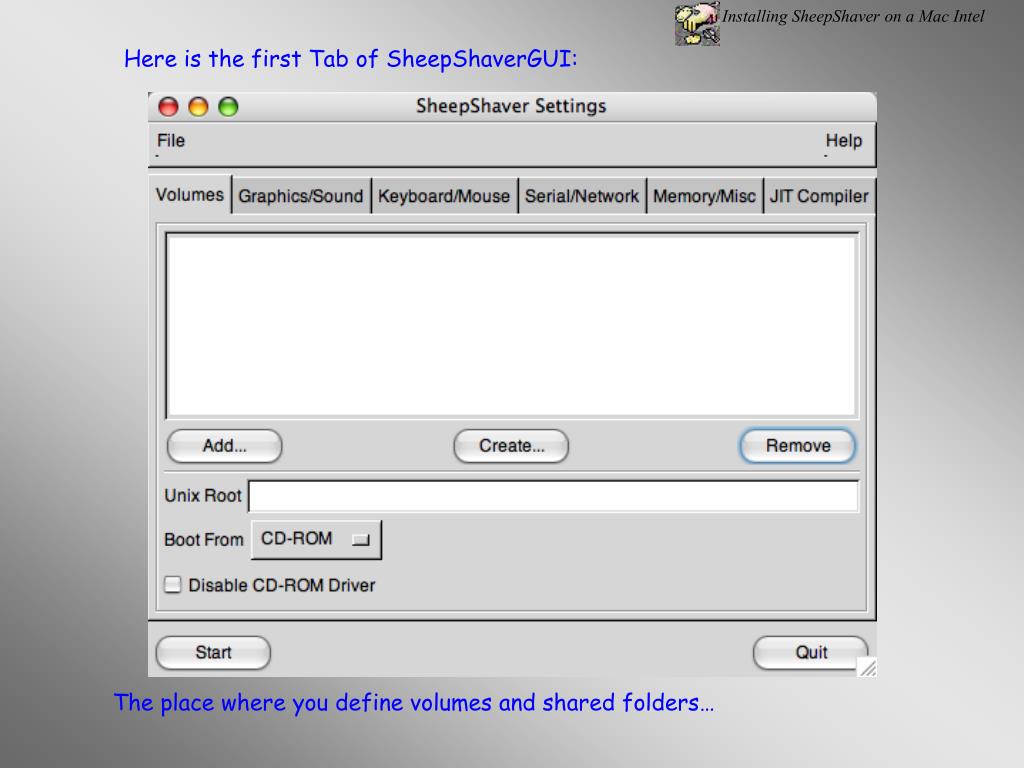Click the window resize grip icon
Viewport: 1024px width, 768px height.
pyautogui.click(x=867, y=667)
